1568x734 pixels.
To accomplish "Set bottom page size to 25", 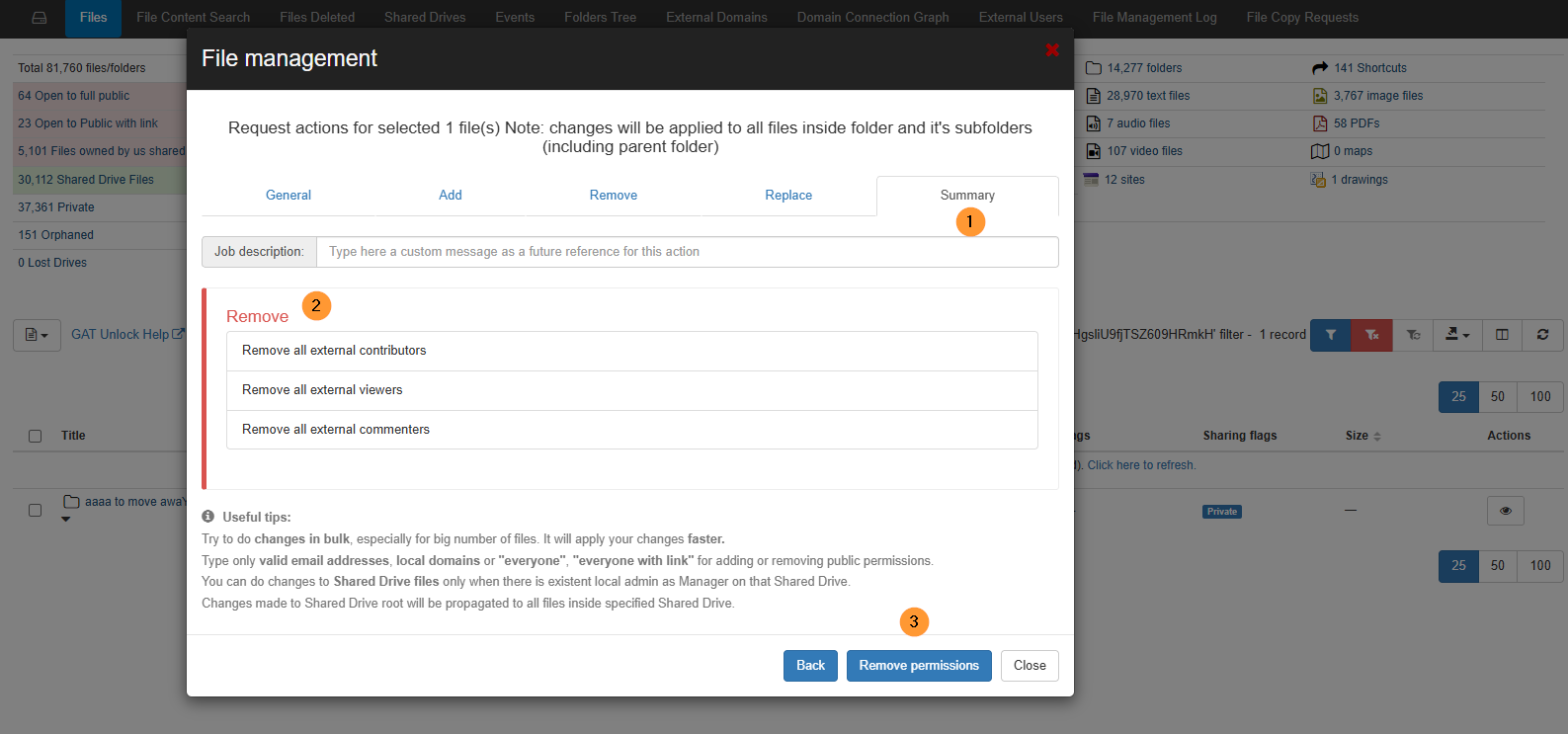I will click(x=1458, y=565).
